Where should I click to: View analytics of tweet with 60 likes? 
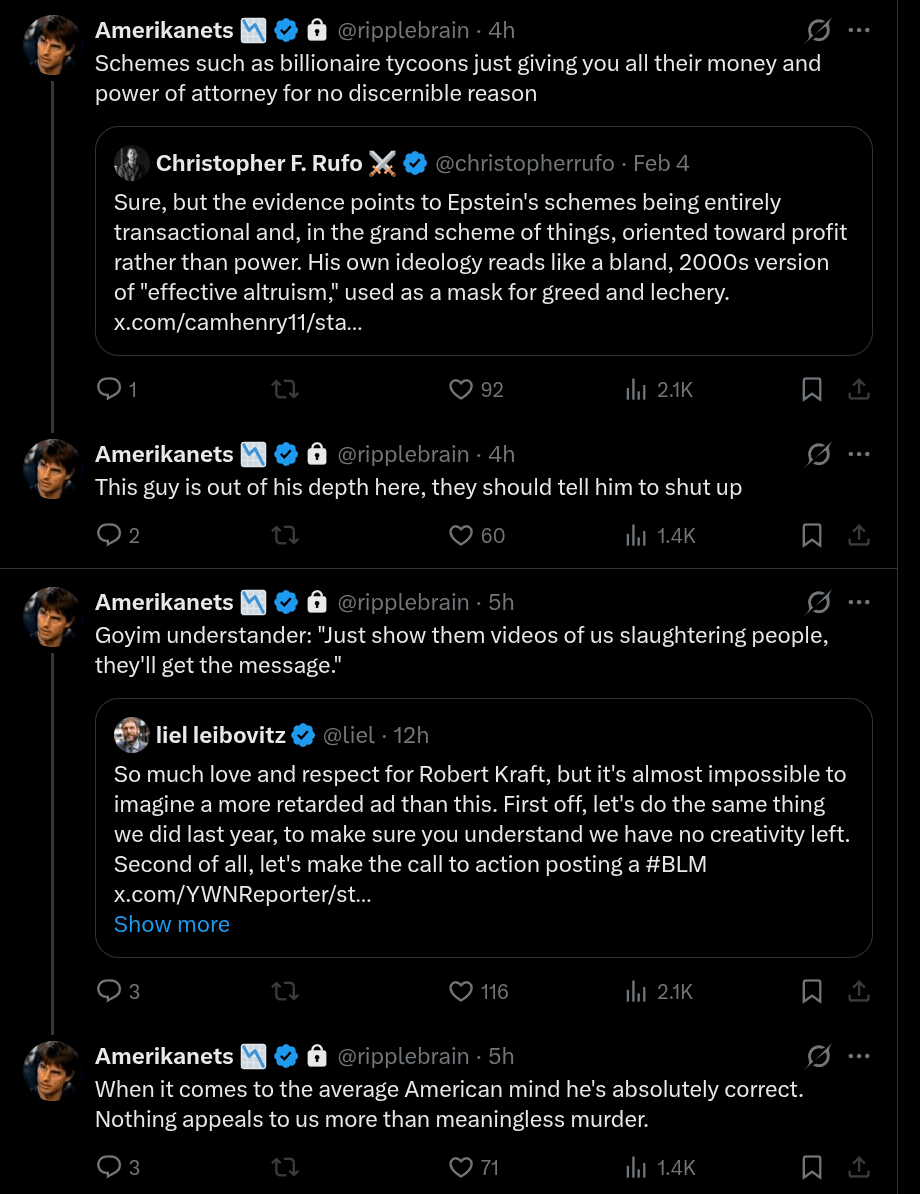pos(636,535)
